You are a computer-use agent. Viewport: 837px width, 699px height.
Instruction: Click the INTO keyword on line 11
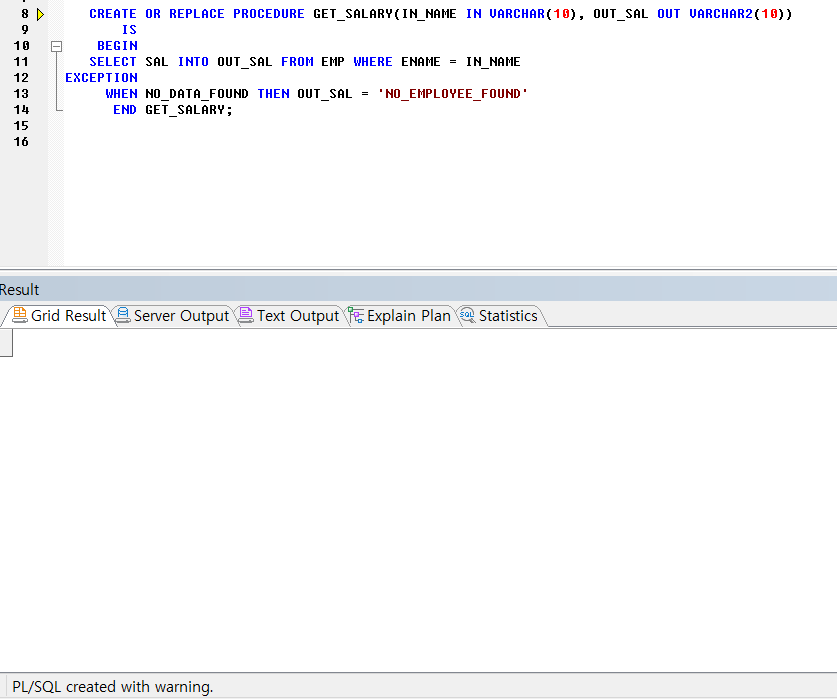[x=193, y=62]
